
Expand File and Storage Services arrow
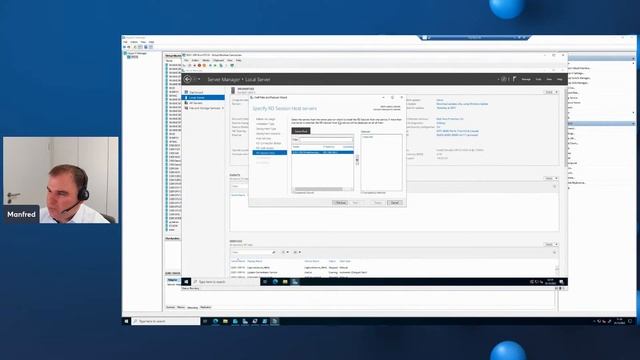[222, 108]
